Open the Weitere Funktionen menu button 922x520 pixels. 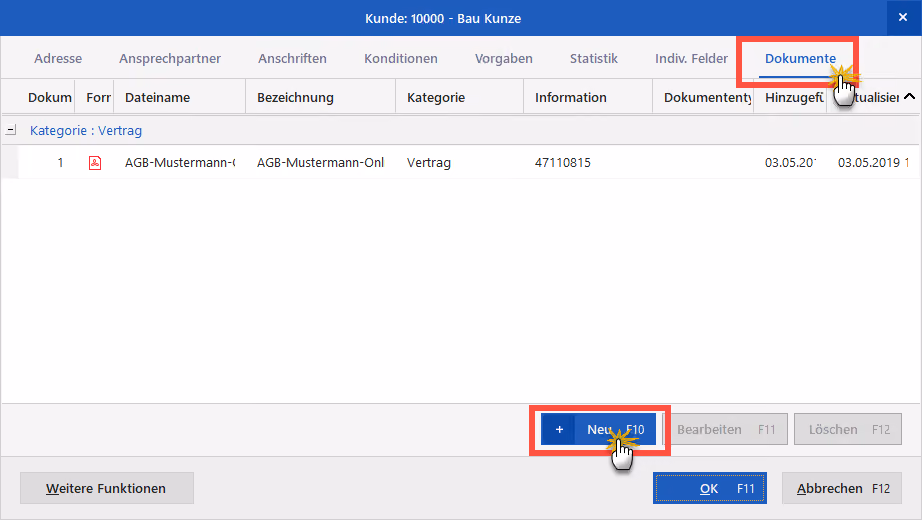click(106, 488)
